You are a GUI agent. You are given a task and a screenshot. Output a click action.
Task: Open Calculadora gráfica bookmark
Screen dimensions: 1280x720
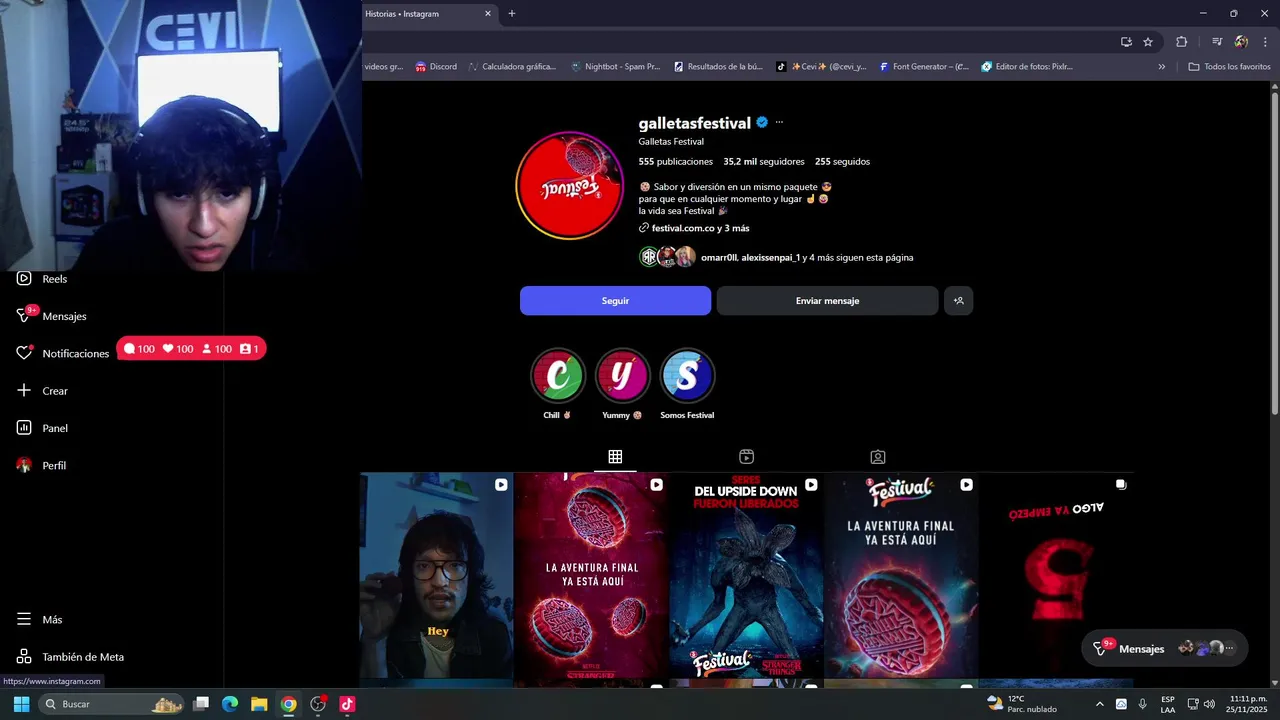click(512, 67)
